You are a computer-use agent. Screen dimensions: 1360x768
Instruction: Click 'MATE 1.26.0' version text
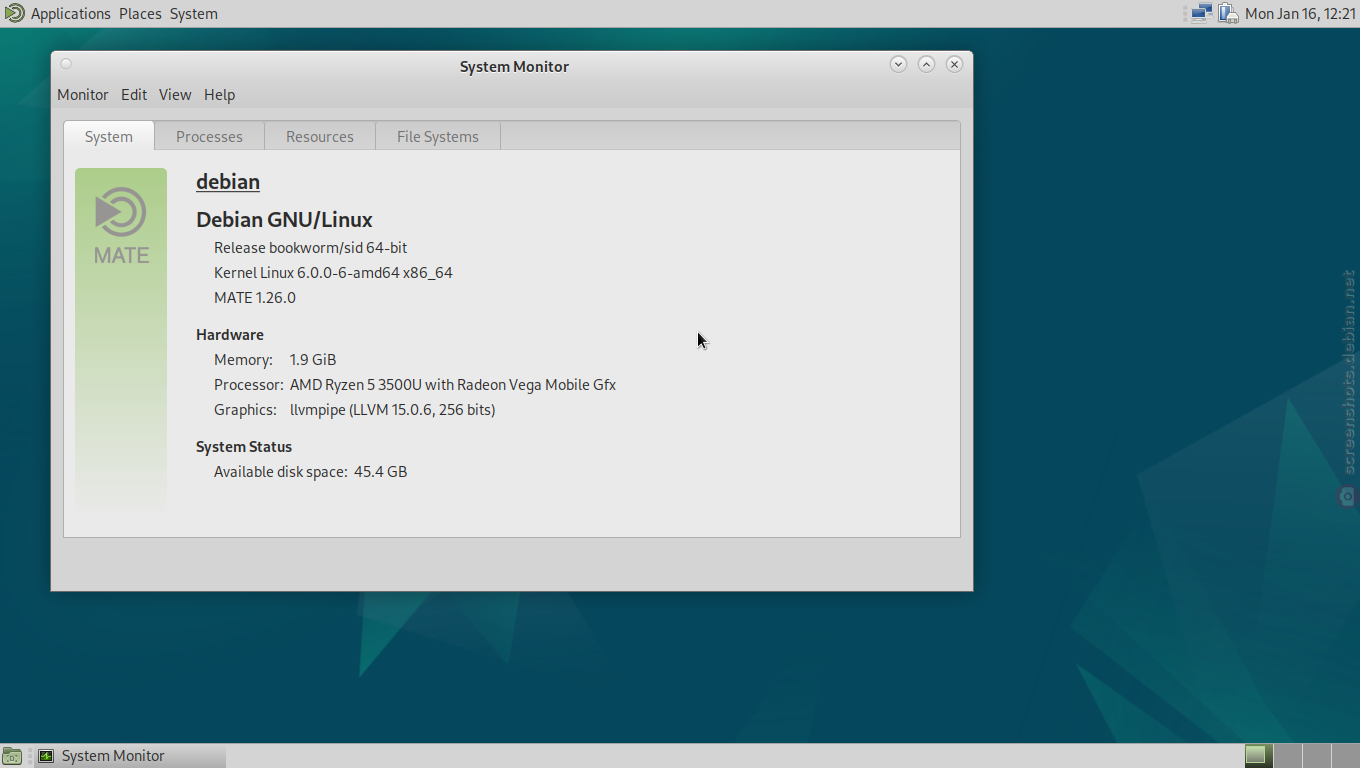click(x=255, y=298)
